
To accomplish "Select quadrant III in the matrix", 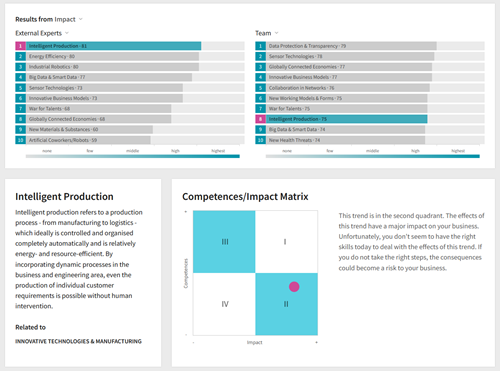I will (x=224, y=242).
